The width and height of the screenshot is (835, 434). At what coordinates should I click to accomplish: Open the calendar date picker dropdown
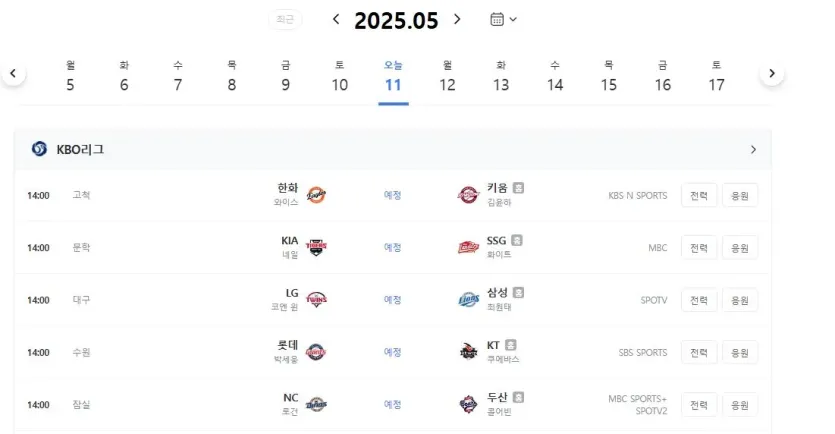tap(503, 19)
